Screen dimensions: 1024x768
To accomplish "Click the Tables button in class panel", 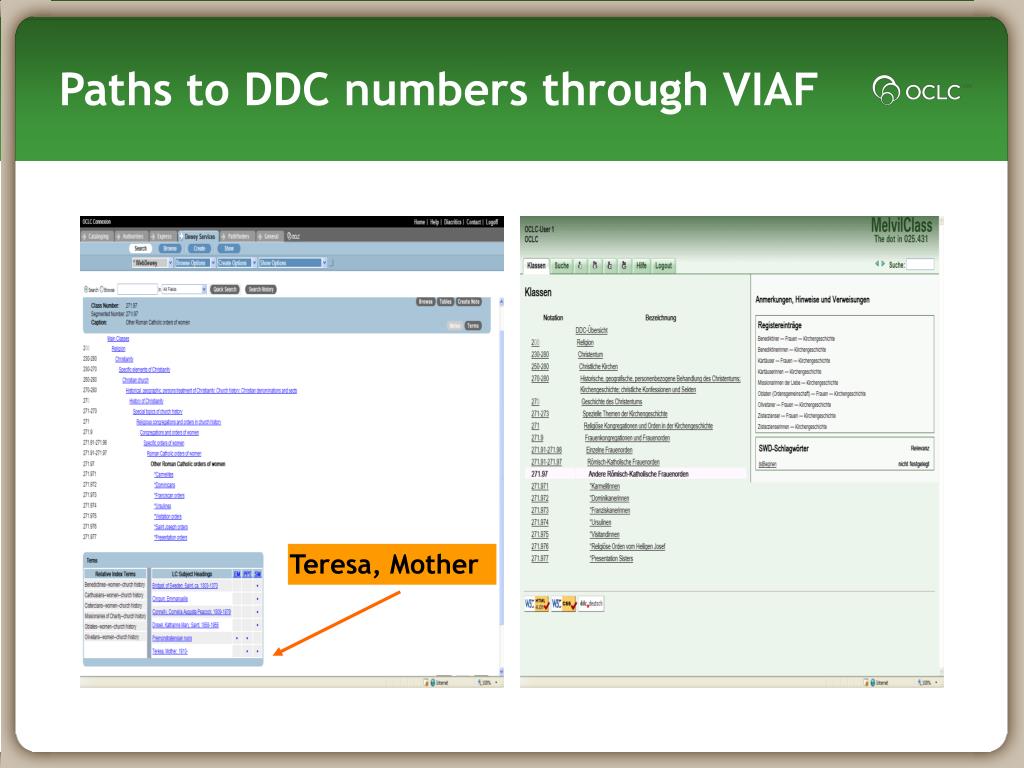I will click(x=445, y=302).
